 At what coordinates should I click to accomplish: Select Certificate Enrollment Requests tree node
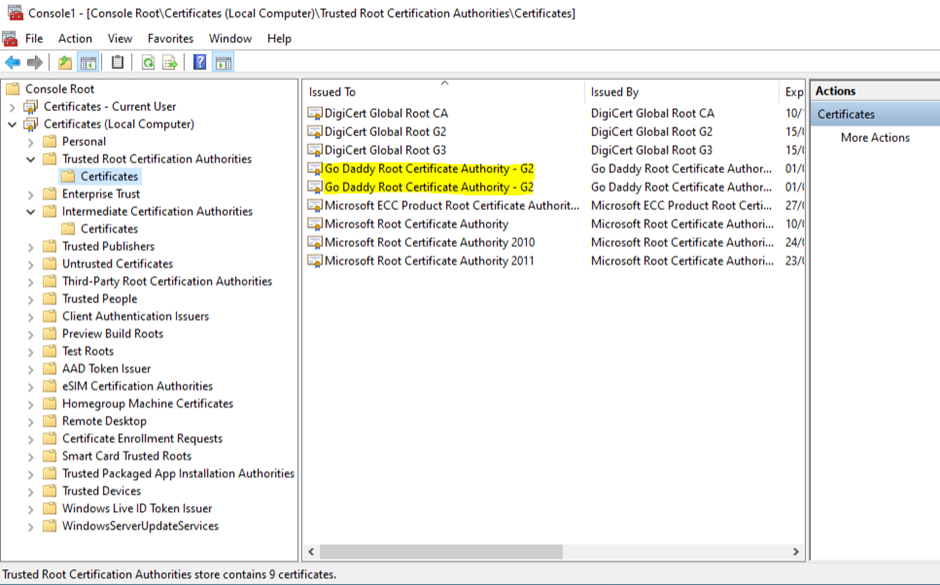pyautogui.click(x=142, y=438)
